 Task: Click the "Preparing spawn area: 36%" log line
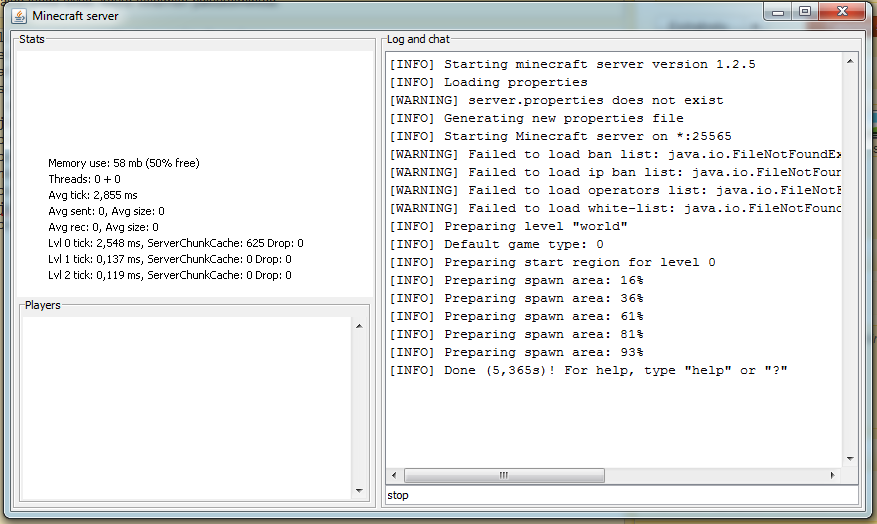pyautogui.click(x=517, y=298)
